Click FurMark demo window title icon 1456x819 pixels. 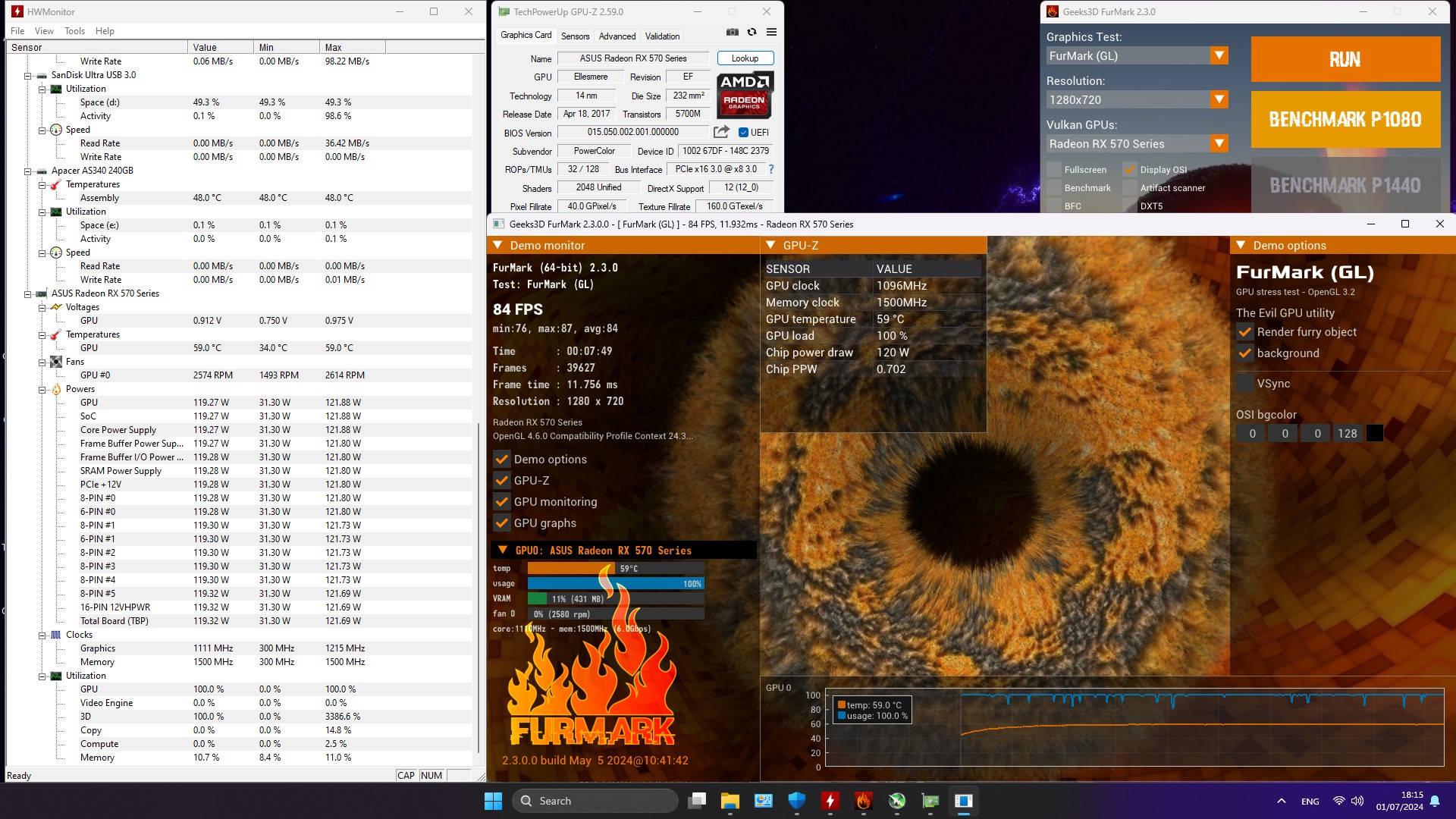[498, 224]
